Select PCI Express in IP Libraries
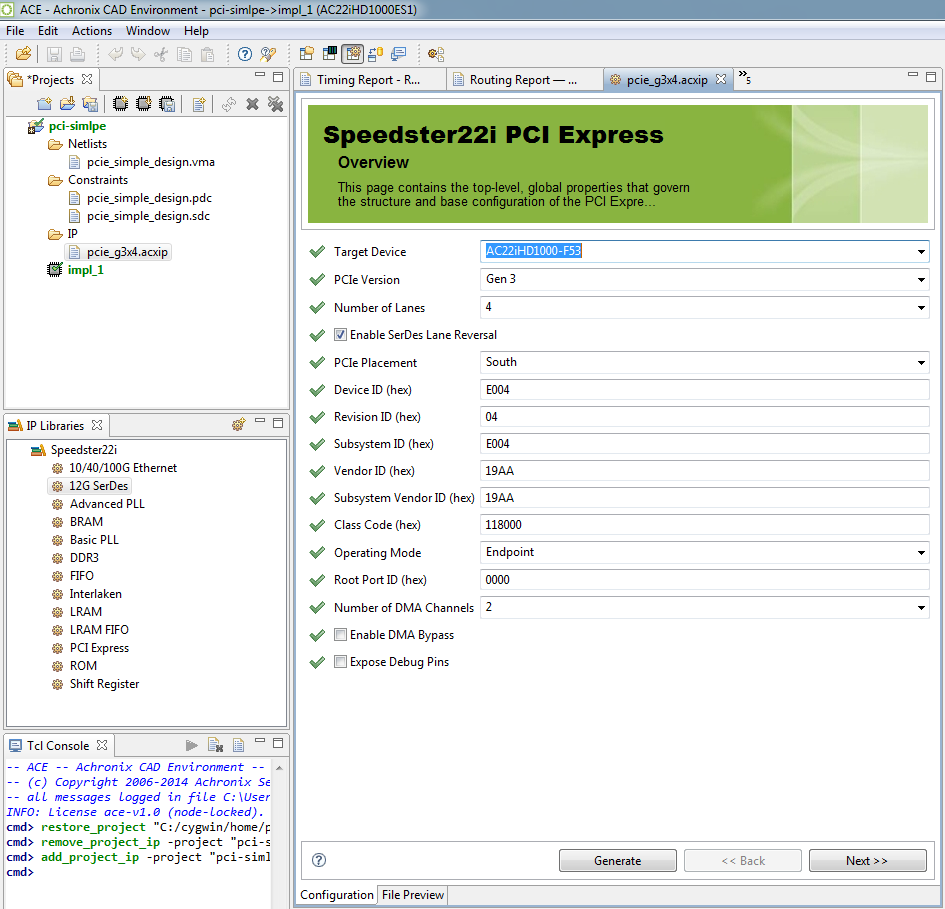This screenshot has height=909, width=945. click(x=99, y=648)
